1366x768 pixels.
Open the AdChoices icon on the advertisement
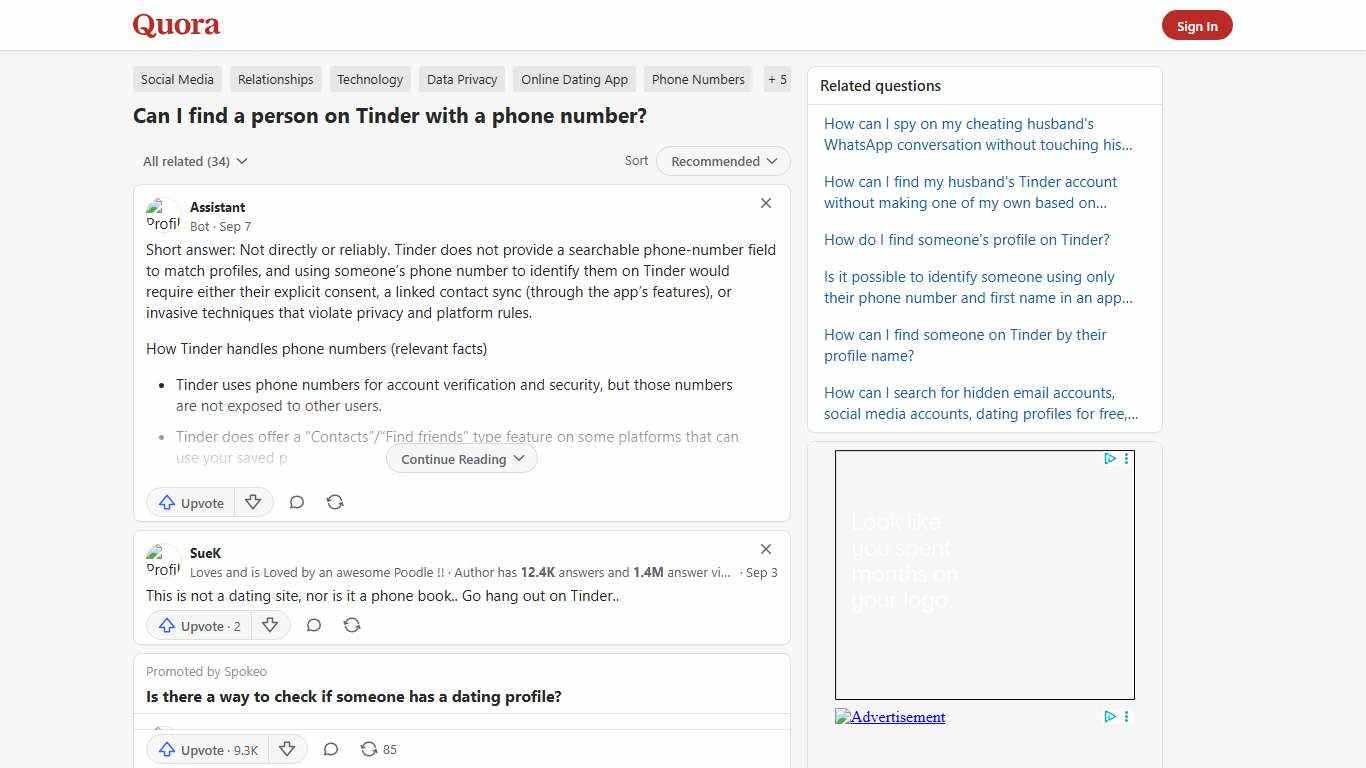tap(1110, 459)
